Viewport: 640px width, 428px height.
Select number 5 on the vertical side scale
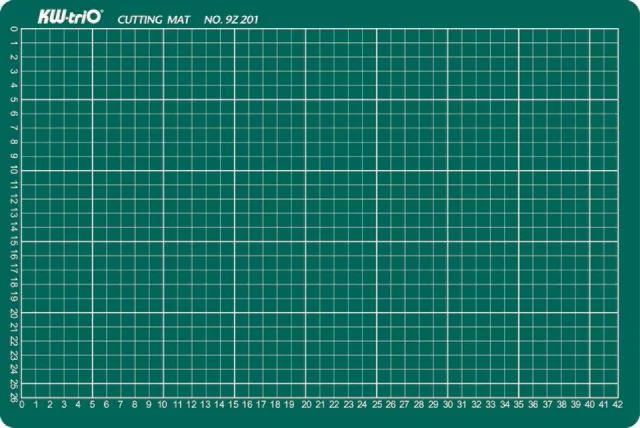(14, 100)
